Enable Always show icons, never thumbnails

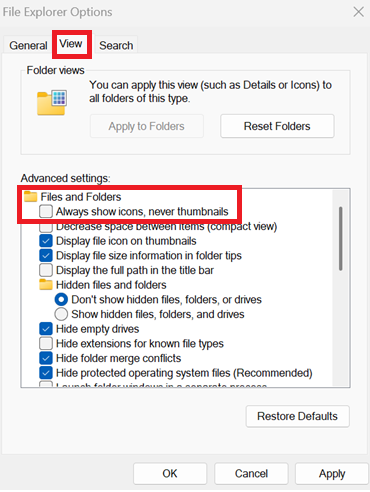click(46, 211)
